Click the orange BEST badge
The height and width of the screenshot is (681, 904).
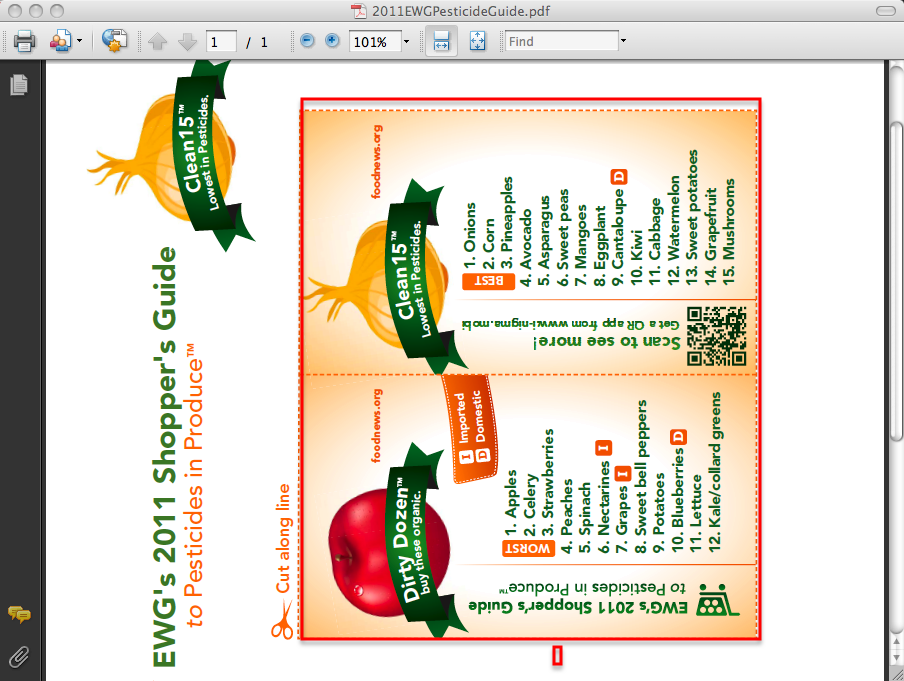[x=488, y=281]
